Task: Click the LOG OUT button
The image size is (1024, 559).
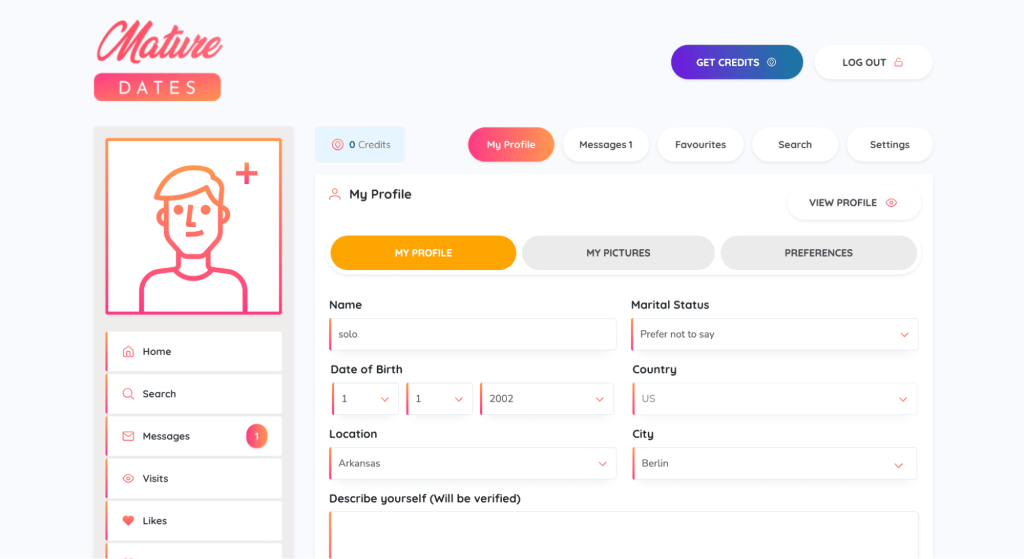Action: pos(873,62)
